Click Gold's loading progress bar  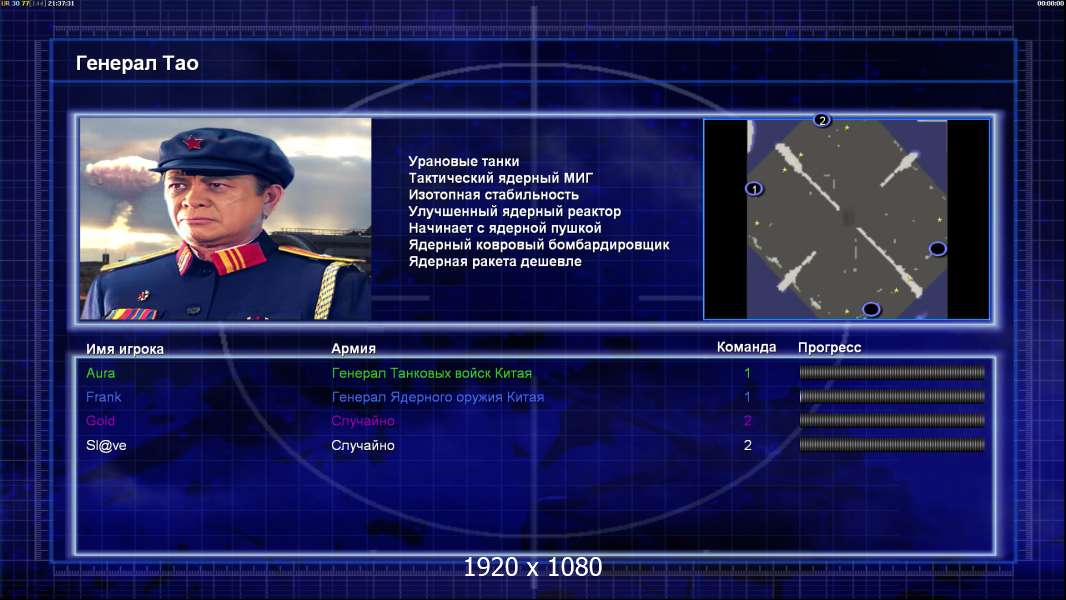[x=892, y=421]
